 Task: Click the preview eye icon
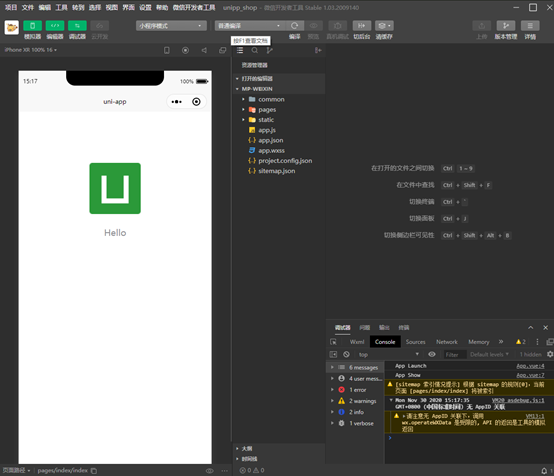tap(313, 26)
